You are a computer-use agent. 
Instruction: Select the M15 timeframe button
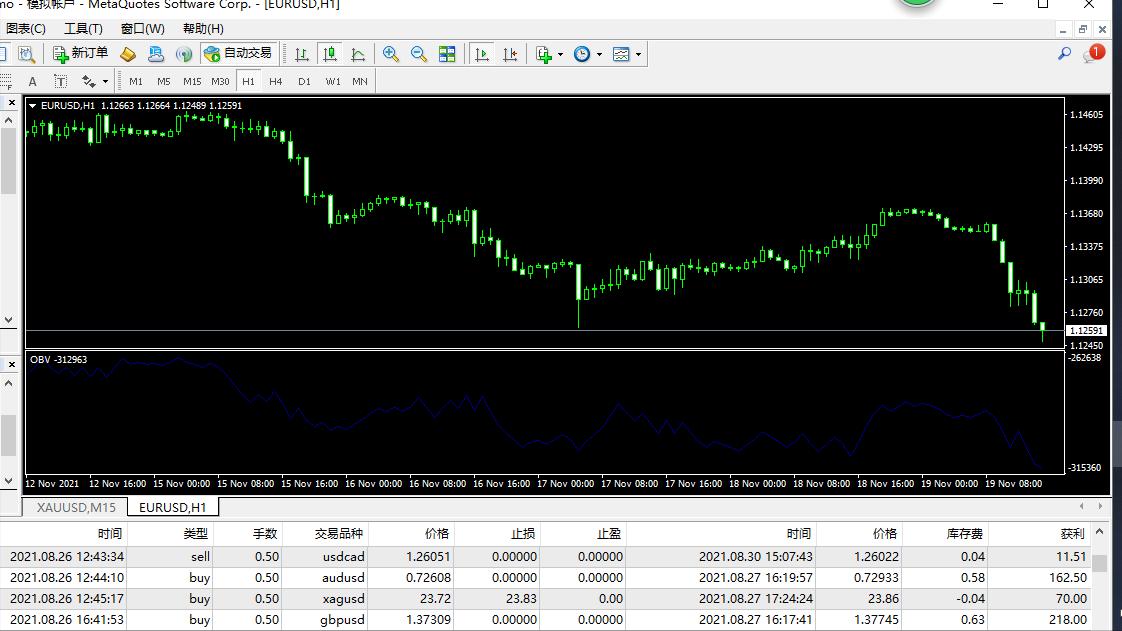click(x=191, y=81)
